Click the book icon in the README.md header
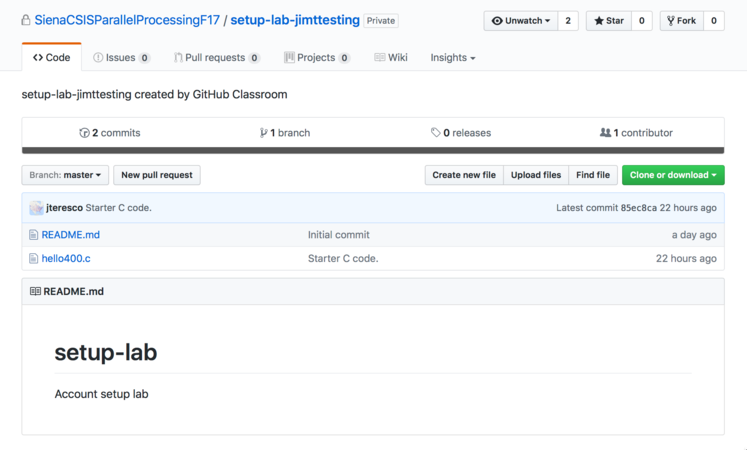 tap(35, 291)
